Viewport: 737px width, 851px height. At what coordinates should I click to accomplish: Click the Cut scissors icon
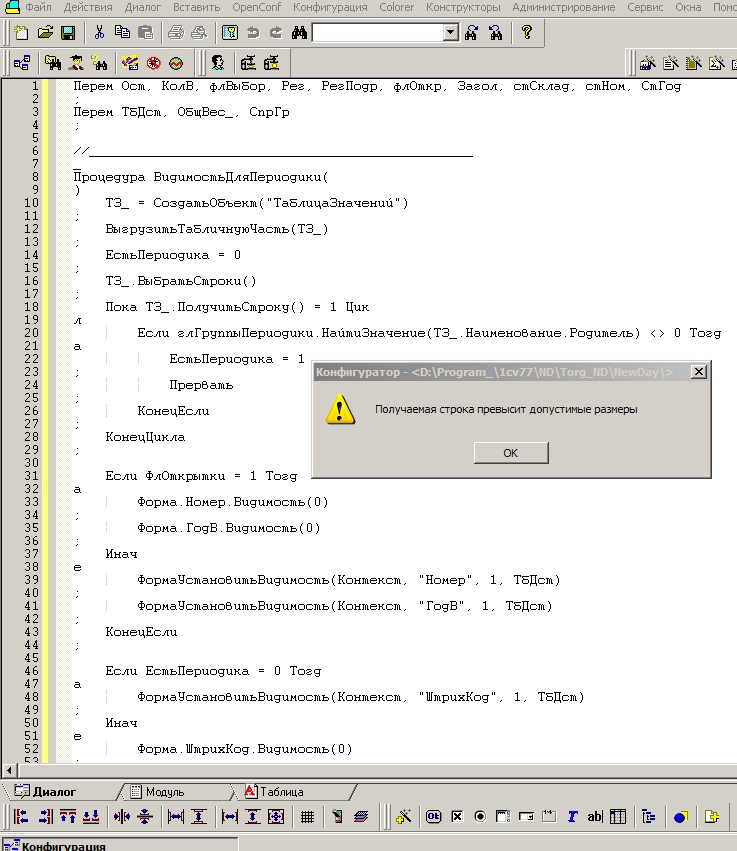click(x=99, y=33)
